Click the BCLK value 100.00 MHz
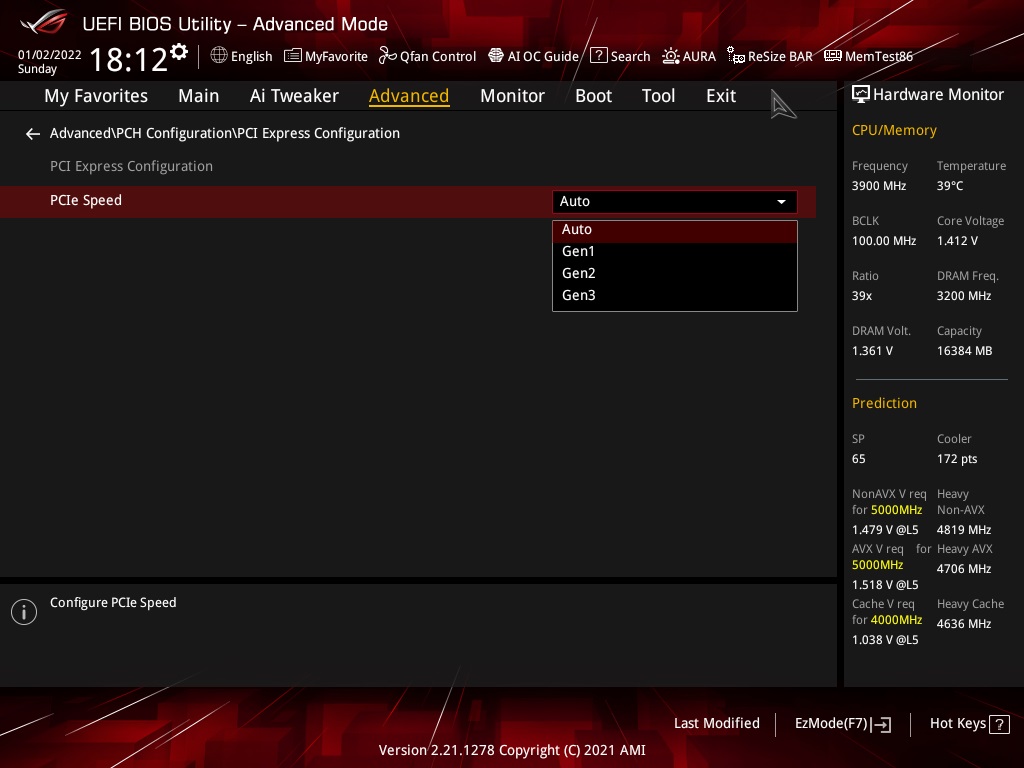 click(x=884, y=241)
